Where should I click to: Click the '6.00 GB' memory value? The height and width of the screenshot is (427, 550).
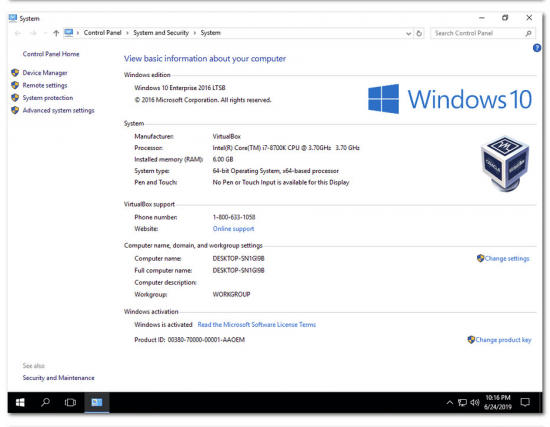223,159
